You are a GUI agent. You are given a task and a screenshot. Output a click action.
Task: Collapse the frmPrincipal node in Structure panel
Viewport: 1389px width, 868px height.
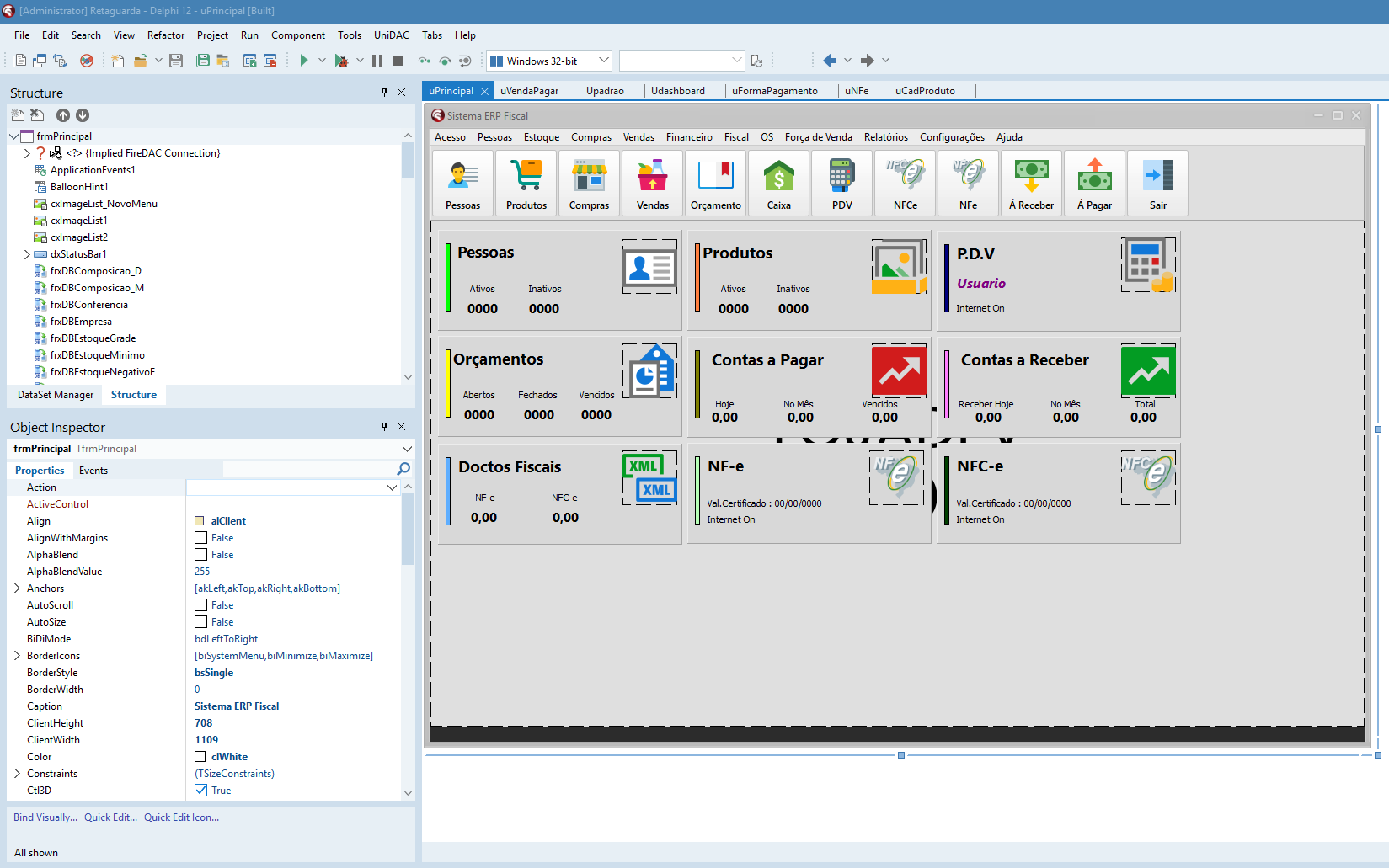click(13, 136)
